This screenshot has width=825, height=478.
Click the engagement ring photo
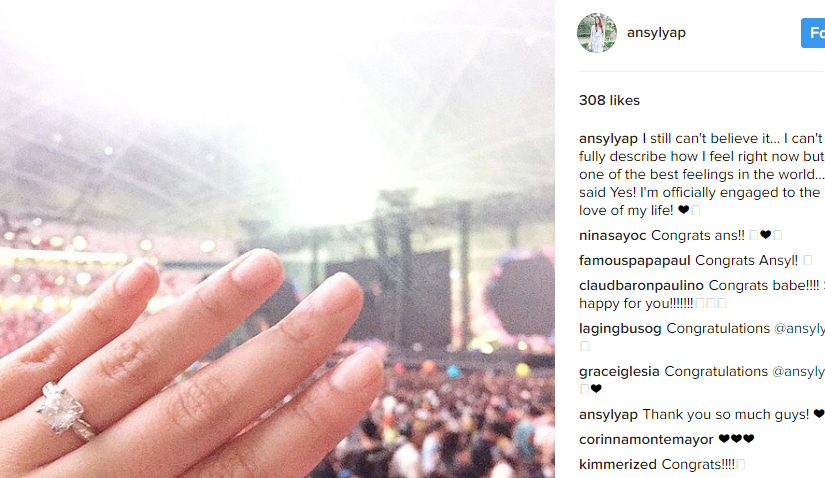coord(277,239)
